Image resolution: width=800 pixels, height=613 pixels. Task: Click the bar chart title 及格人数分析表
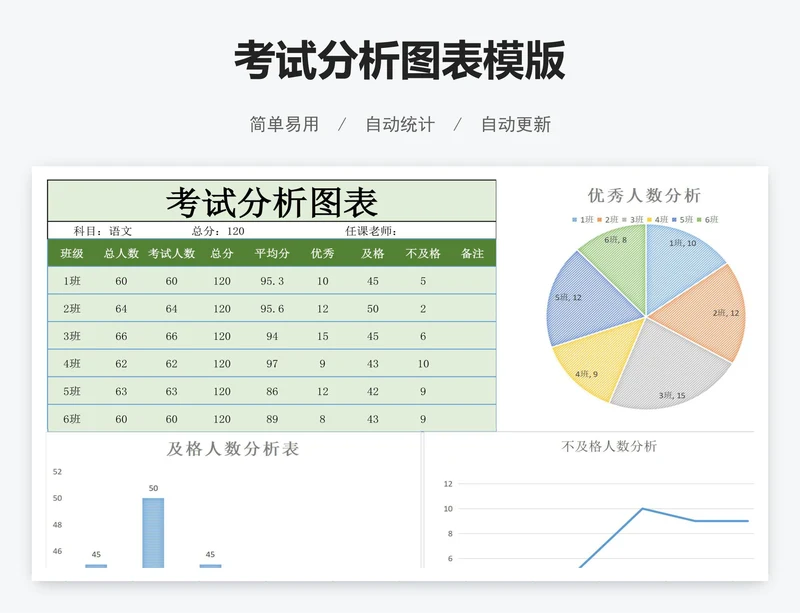coord(233,449)
